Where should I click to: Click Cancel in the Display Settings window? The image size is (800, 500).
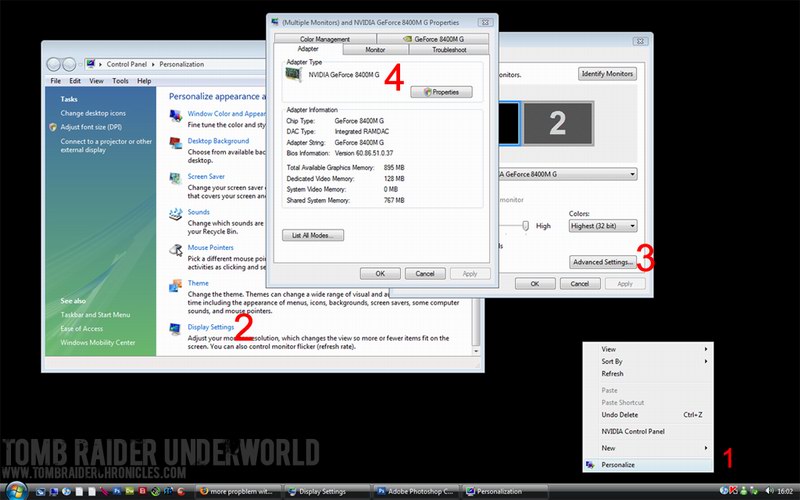(580, 284)
